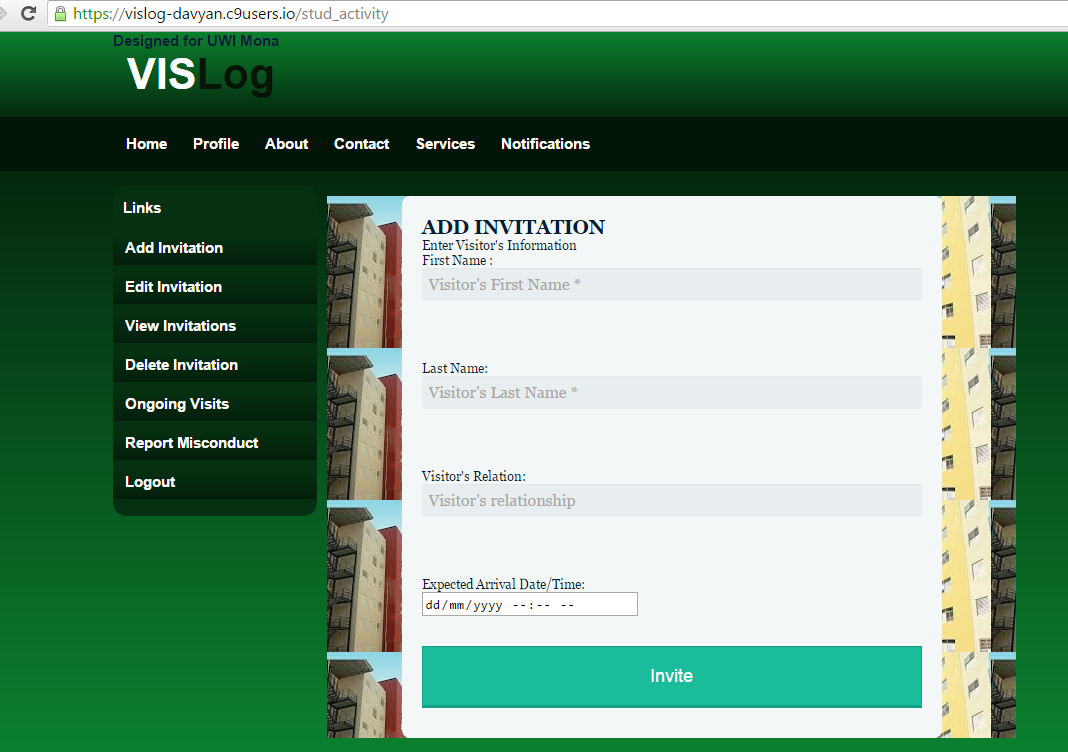The height and width of the screenshot is (752, 1068).
Task: Open Edit Invitation sidebar link
Action: tap(215, 287)
